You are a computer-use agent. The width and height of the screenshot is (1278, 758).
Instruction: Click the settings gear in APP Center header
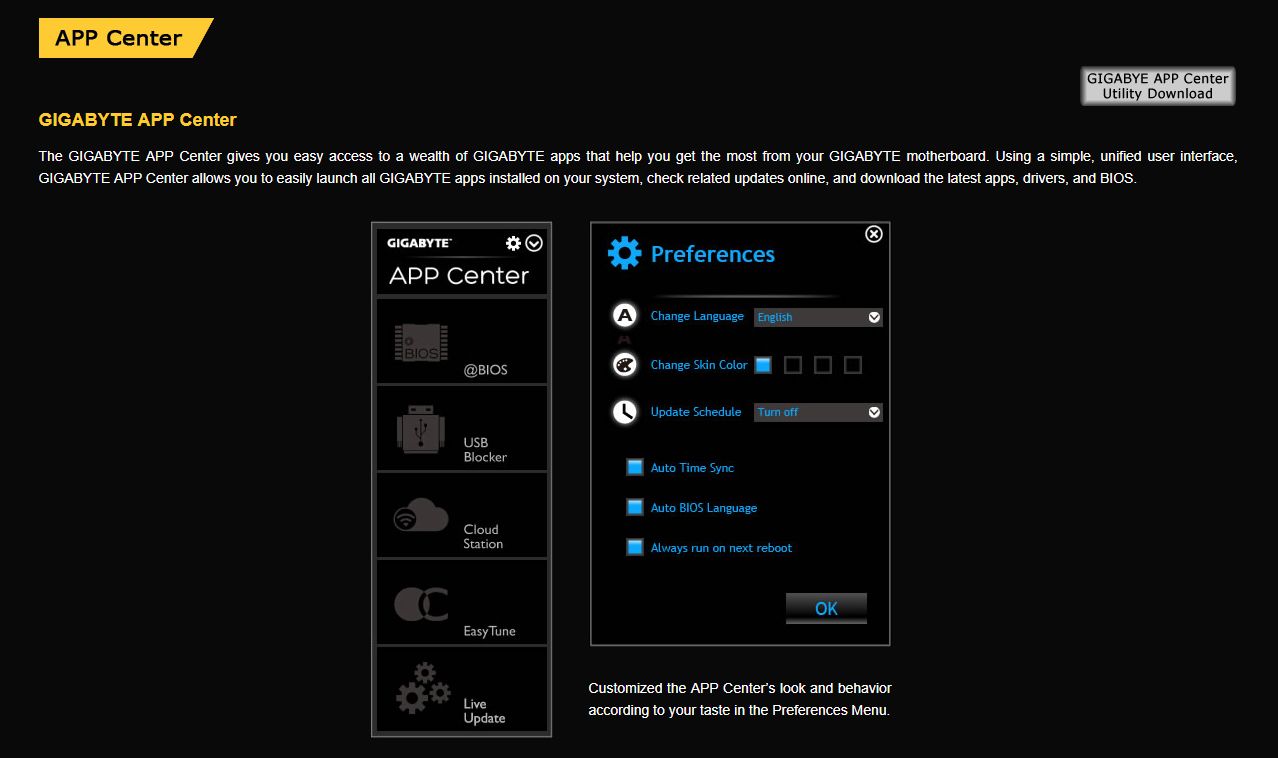click(x=513, y=243)
